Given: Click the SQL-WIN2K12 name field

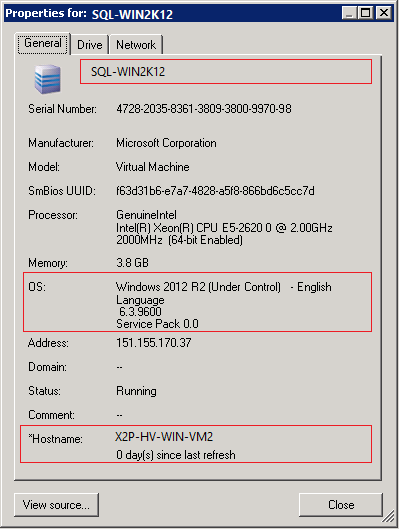Looking at the screenshot, I should click(226, 72).
